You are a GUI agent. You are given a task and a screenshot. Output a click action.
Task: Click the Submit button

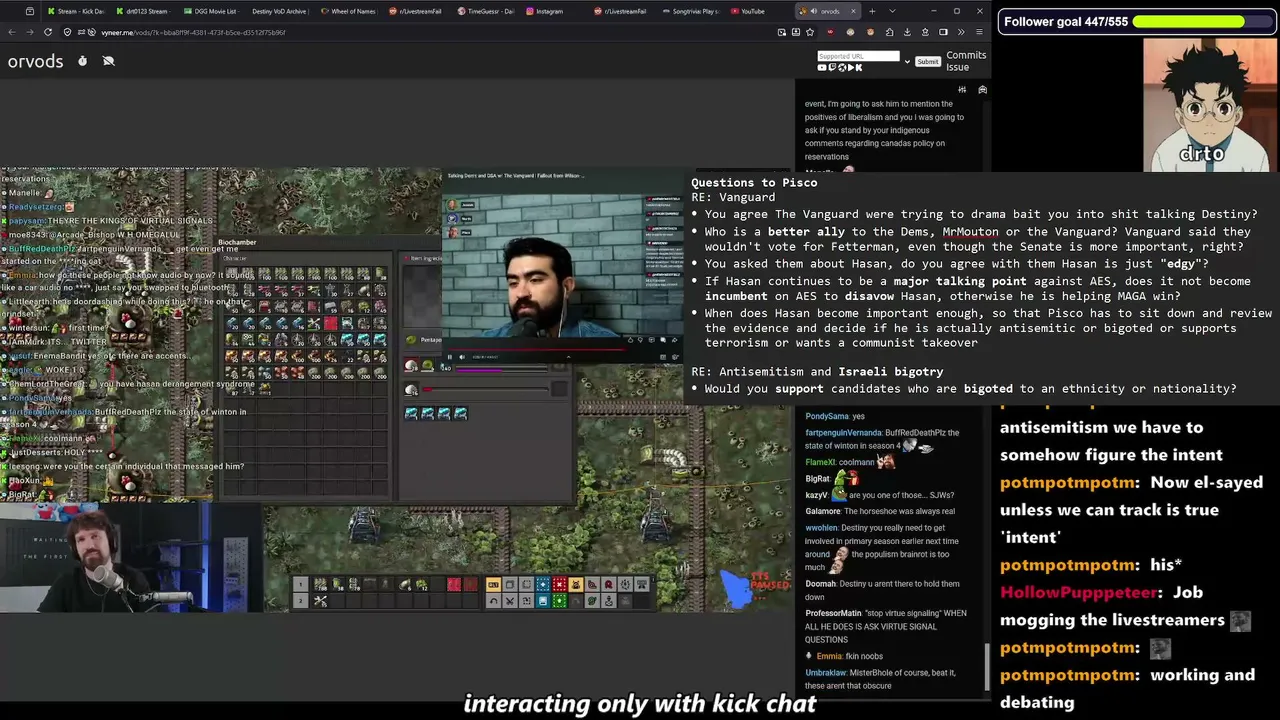pyautogui.click(x=928, y=61)
